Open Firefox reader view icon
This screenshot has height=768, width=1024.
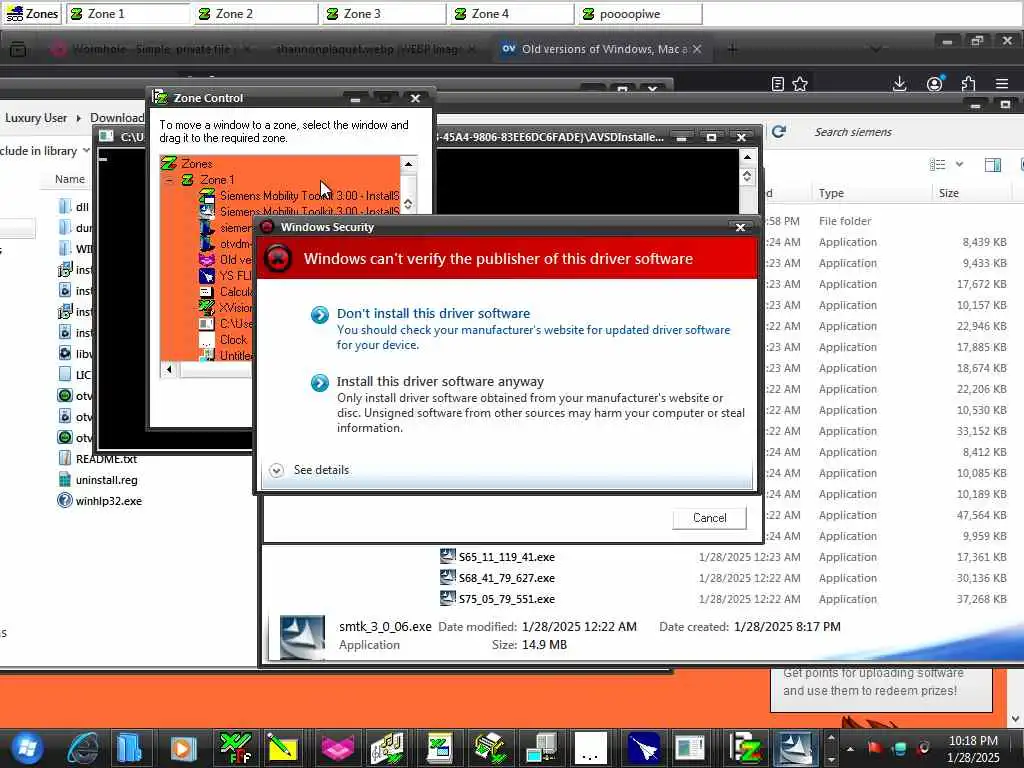(777, 84)
